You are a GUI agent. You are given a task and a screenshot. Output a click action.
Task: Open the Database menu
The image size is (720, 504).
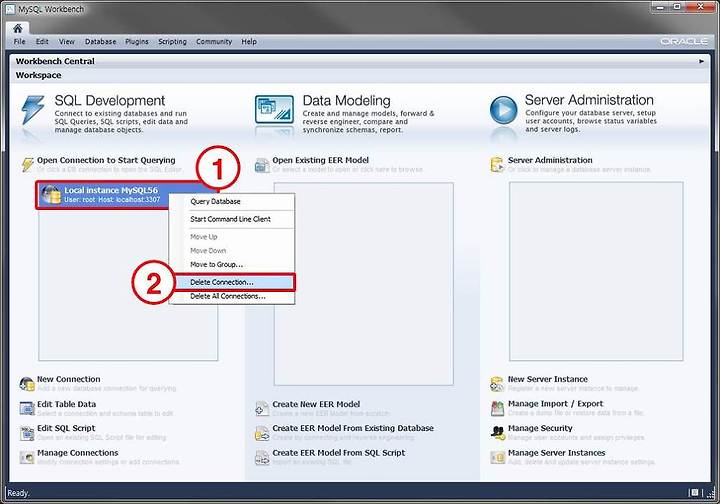click(100, 41)
